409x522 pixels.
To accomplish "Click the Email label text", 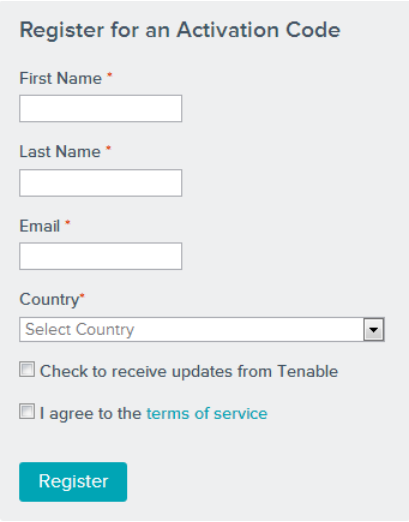I will [40, 226].
